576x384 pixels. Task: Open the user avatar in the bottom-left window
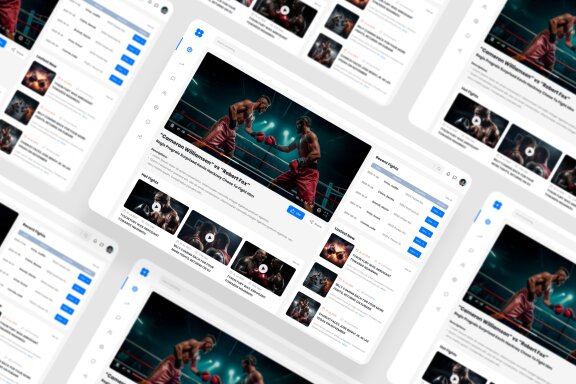pos(109,249)
